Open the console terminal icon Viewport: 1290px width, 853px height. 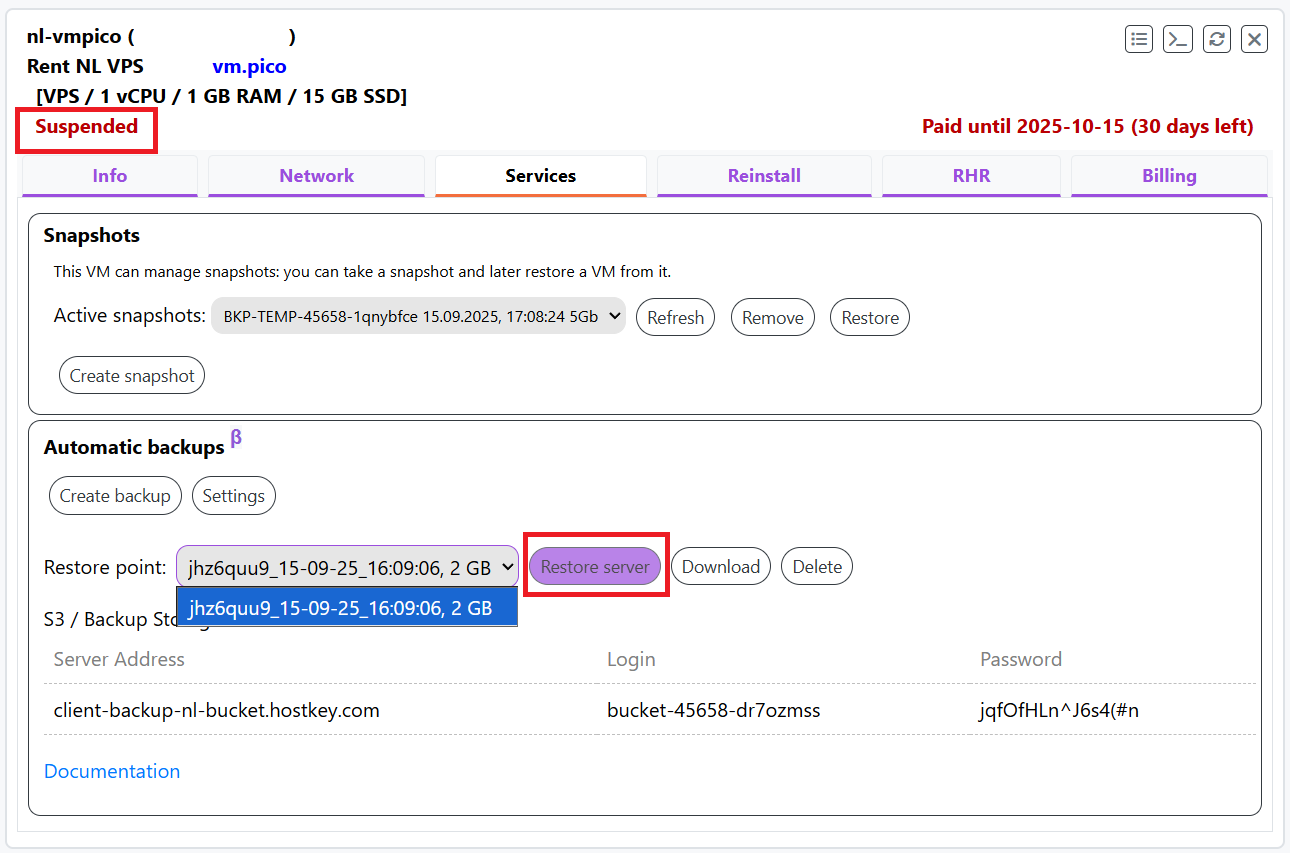coord(1178,39)
